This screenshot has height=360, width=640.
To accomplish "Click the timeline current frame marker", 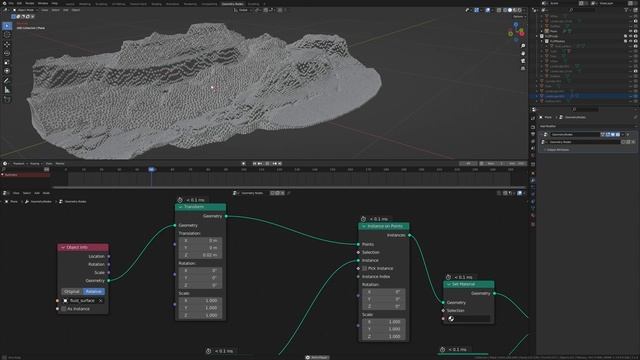I will click(x=151, y=169).
